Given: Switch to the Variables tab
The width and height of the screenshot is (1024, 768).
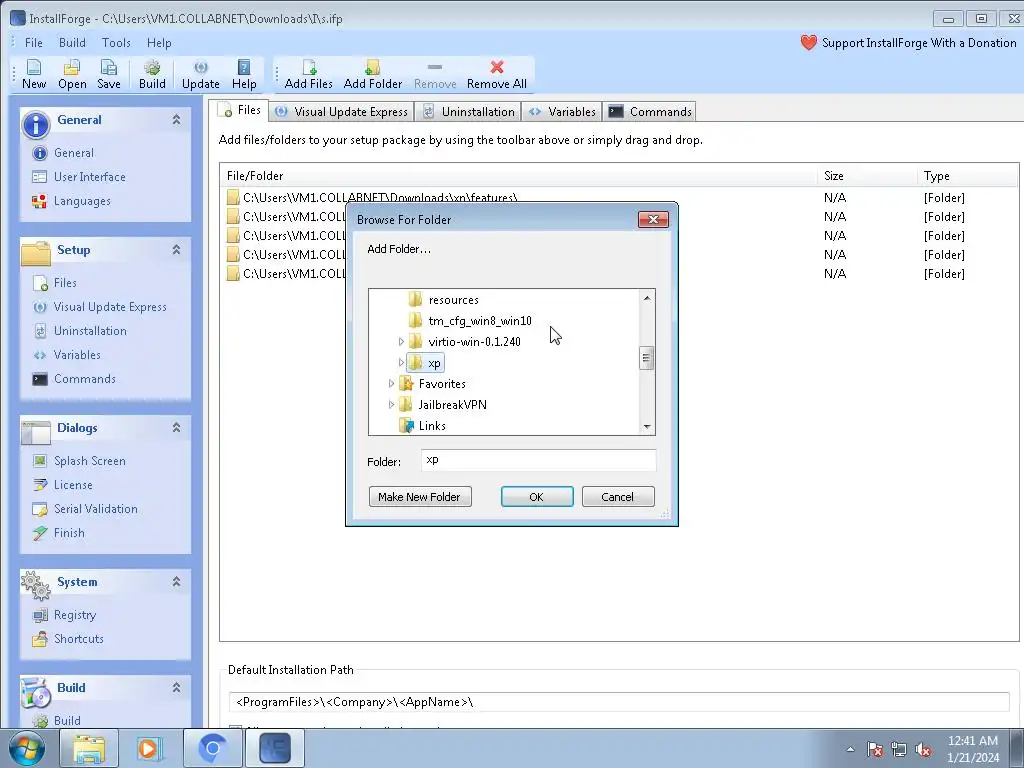Looking at the screenshot, I should pyautogui.click(x=562, y=112).
